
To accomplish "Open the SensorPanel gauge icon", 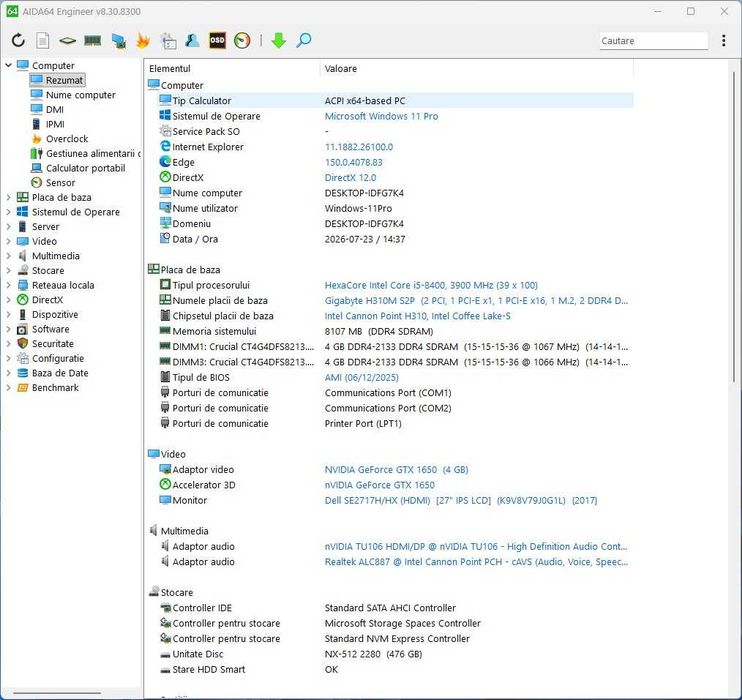I will pos(242,40).
